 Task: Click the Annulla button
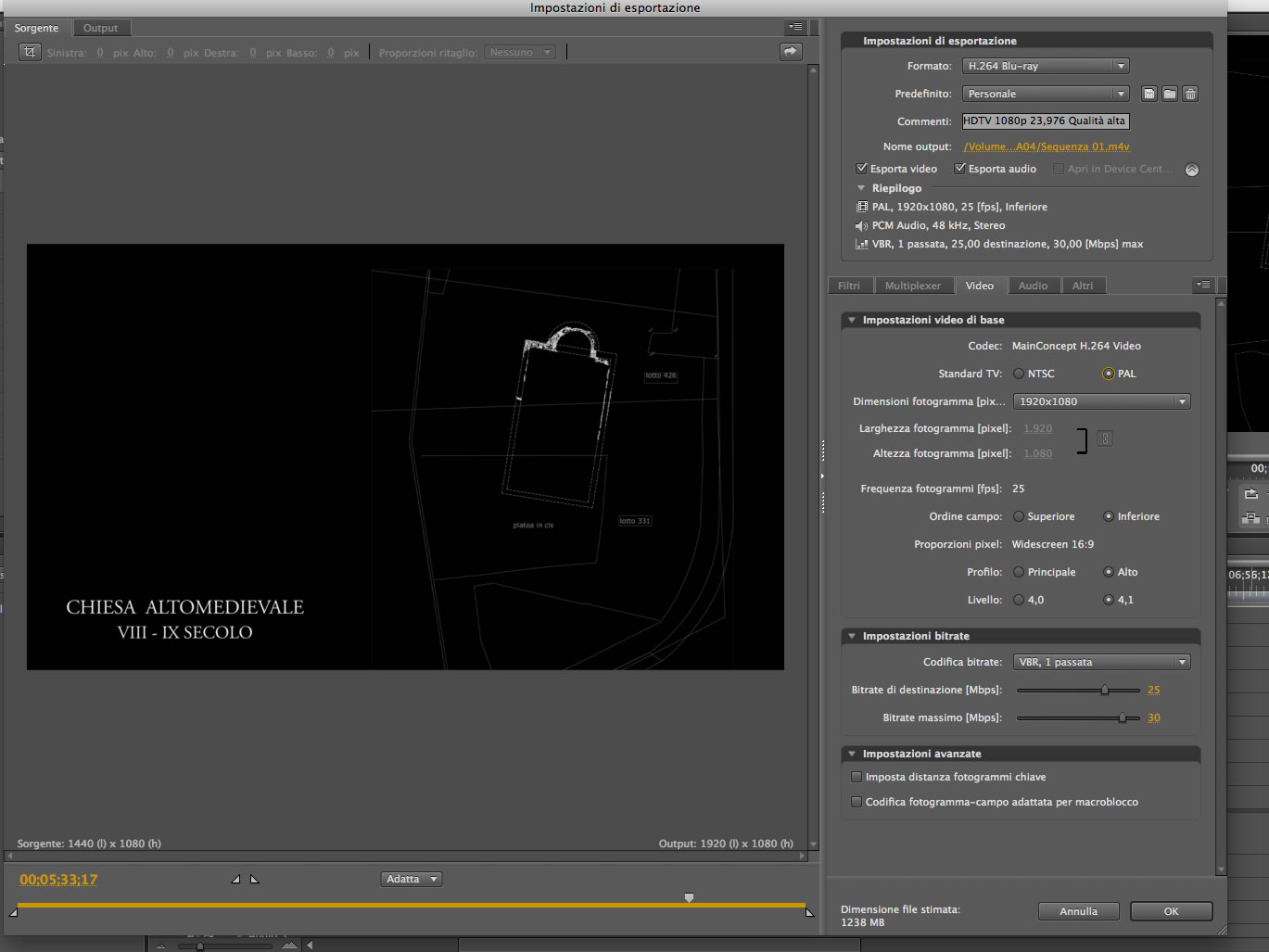coord(1079,911)
